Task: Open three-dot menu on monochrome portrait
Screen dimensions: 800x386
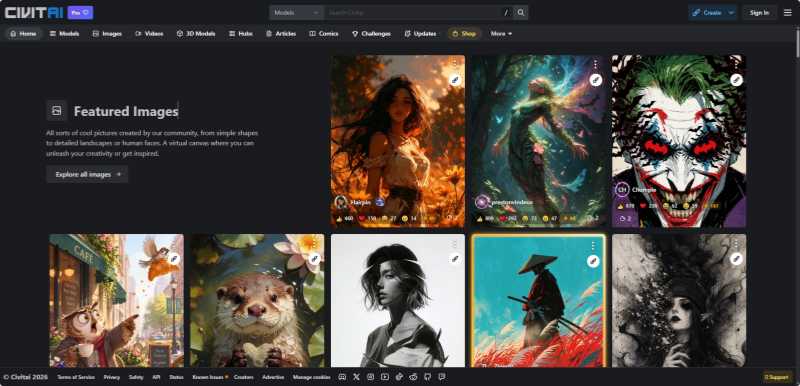Action: coord(454,243)
